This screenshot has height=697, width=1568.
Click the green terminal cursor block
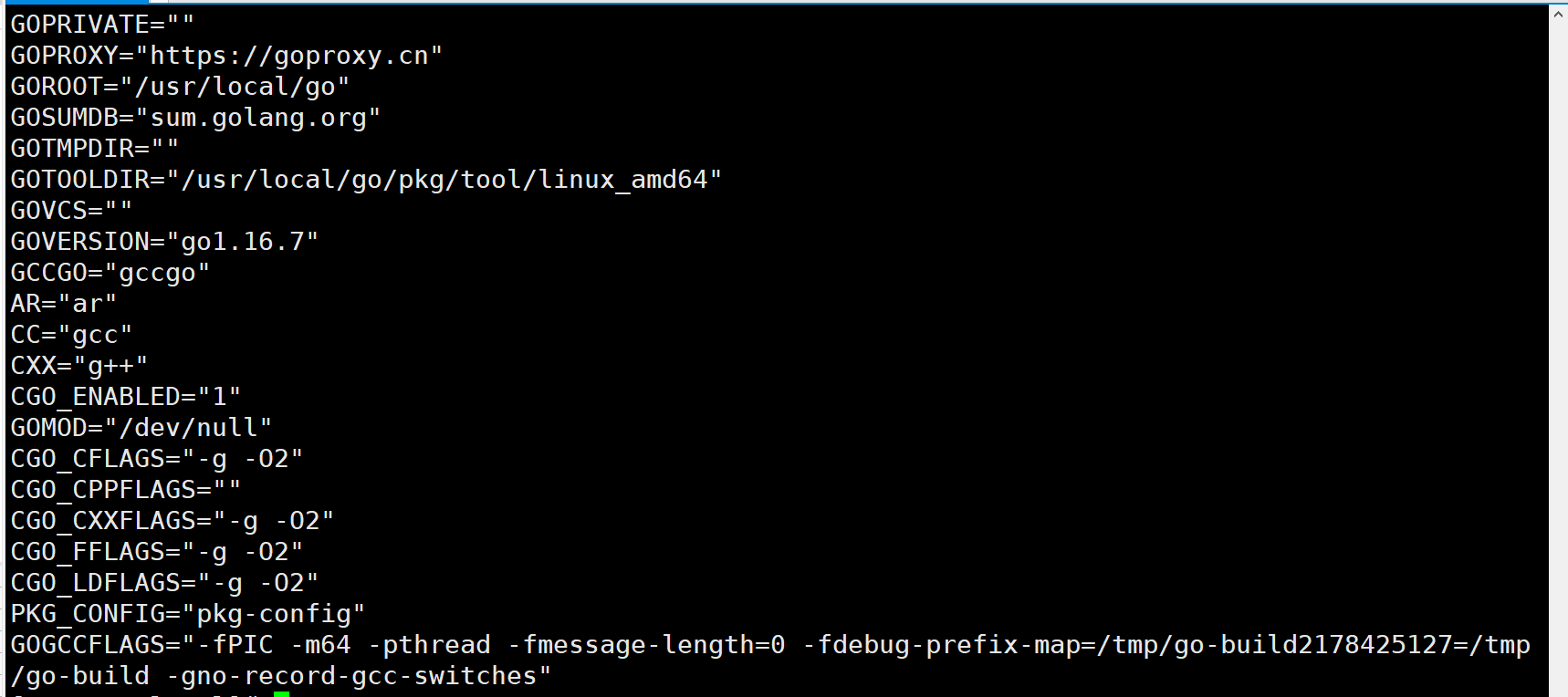pos(281,694)
